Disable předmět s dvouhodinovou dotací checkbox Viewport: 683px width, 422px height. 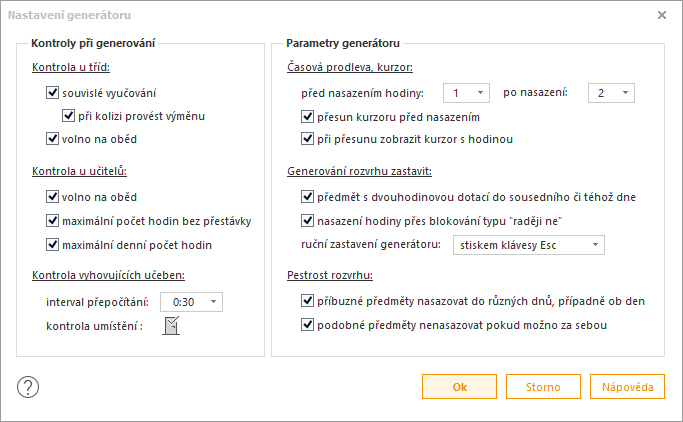pyautogui.click(x=308, y=197)
